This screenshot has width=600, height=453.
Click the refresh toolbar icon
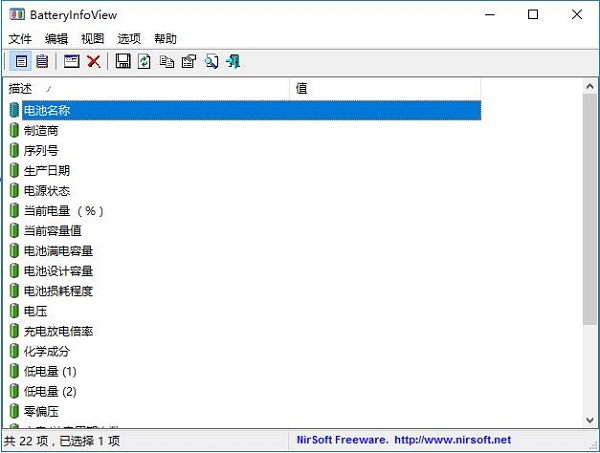144,61
